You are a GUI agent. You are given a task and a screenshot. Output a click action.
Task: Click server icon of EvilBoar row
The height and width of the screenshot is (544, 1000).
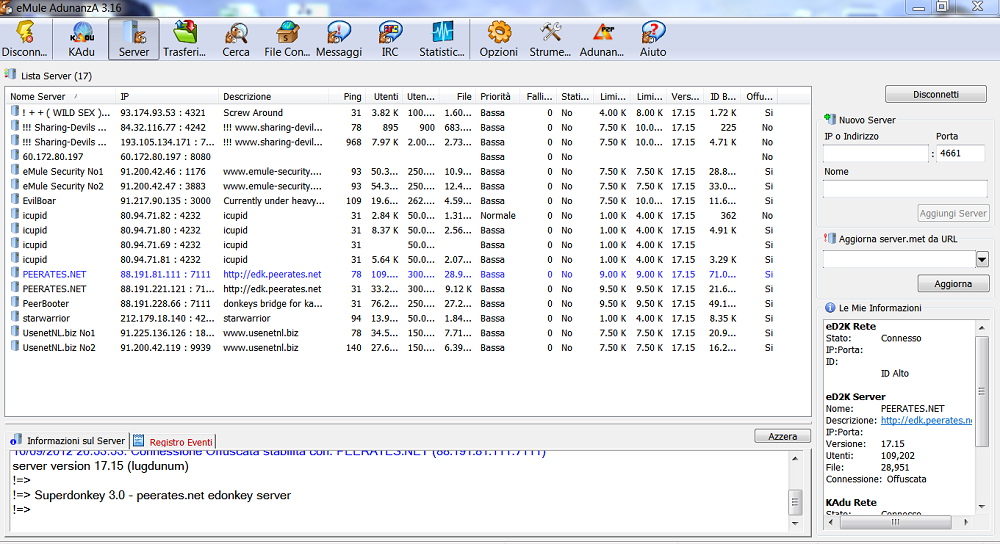click(x=15, y=200)
